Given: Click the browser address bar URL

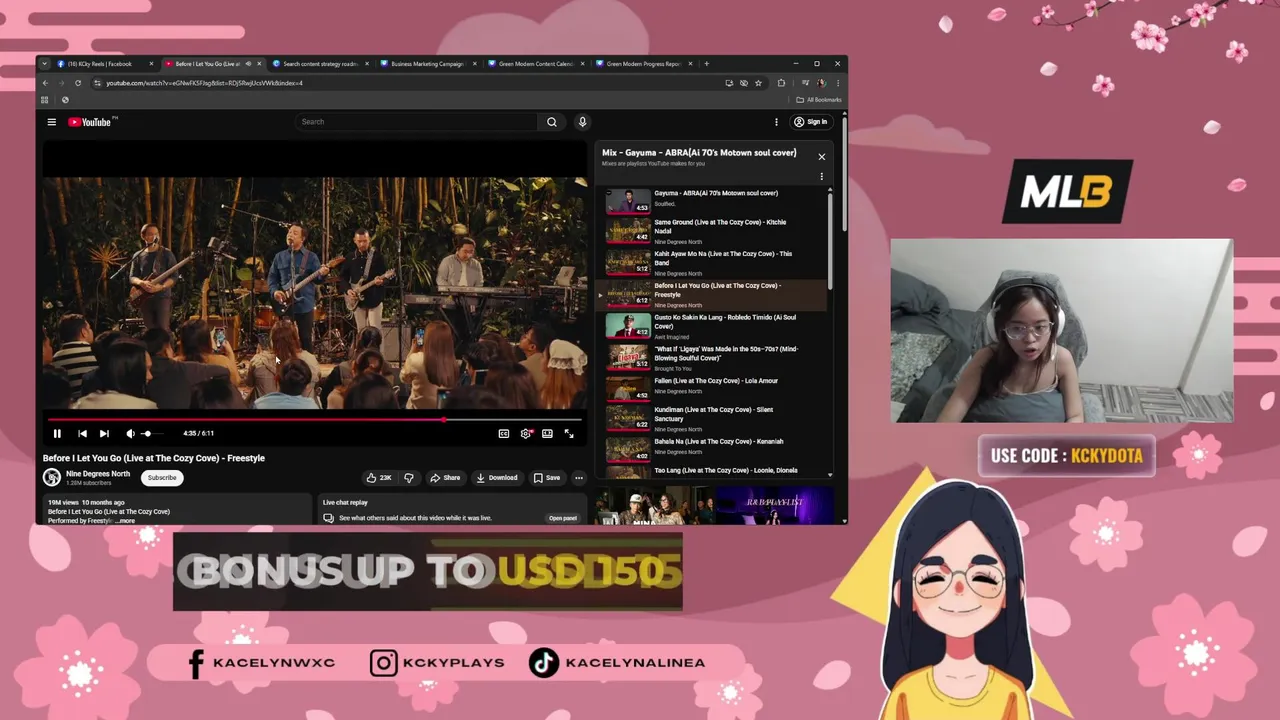Looking at the screenshot, I should [205, 83].
